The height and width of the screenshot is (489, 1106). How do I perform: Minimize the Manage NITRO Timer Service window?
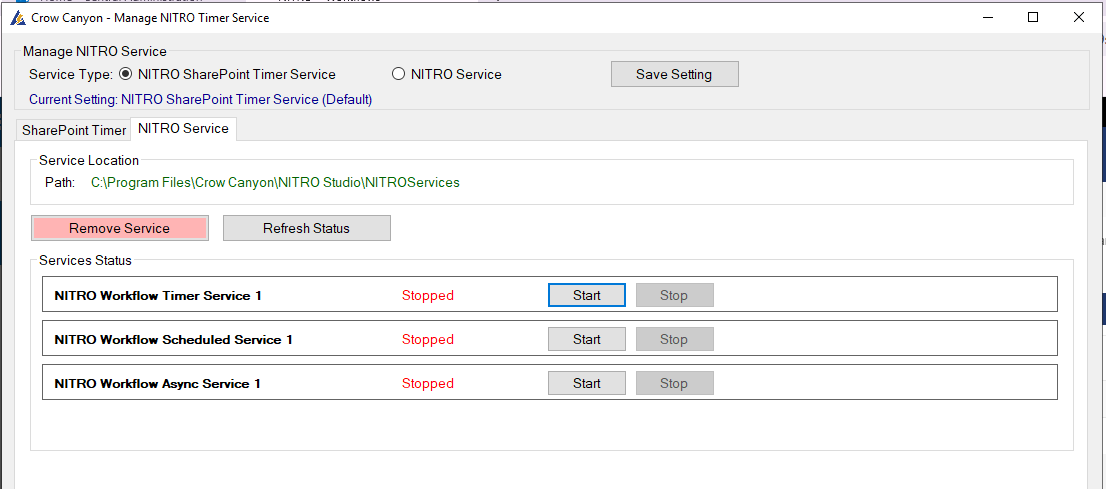pyautogui.click(x=988, y=18)
